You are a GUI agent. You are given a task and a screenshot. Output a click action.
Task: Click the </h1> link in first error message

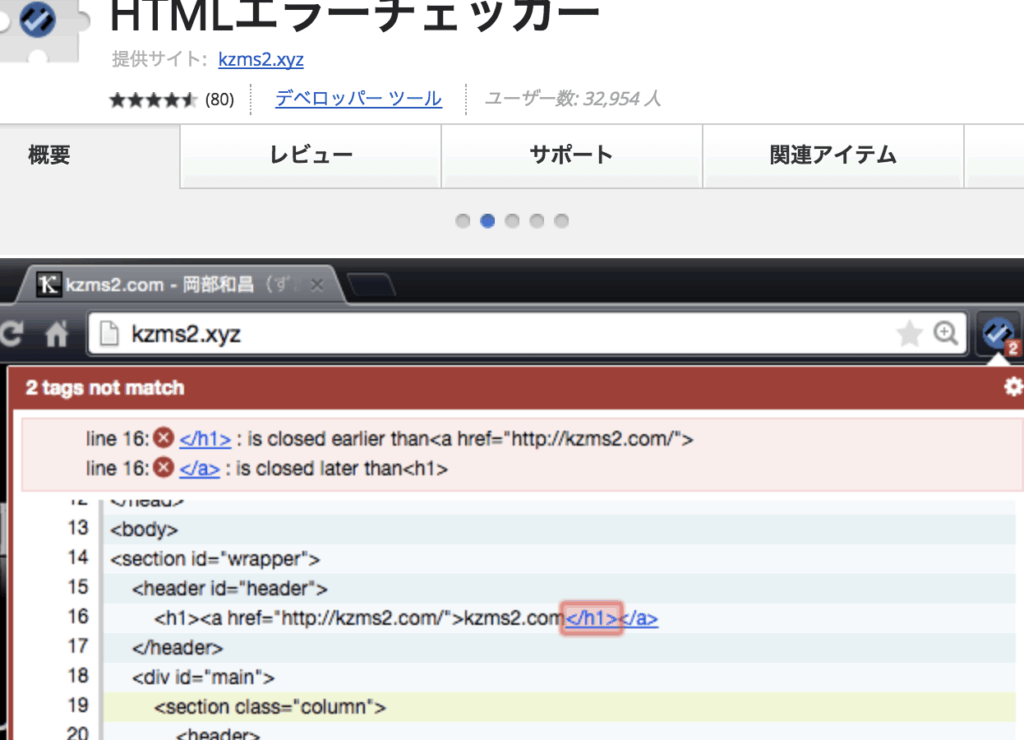tap(205, 439)
